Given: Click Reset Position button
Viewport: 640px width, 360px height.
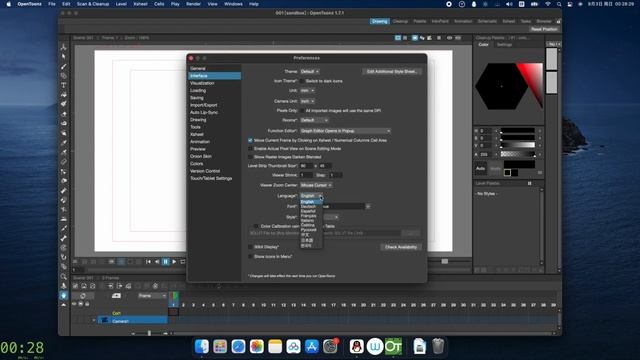Looking at the screenshot, I should pyautogui.click(x=544, y=29).
